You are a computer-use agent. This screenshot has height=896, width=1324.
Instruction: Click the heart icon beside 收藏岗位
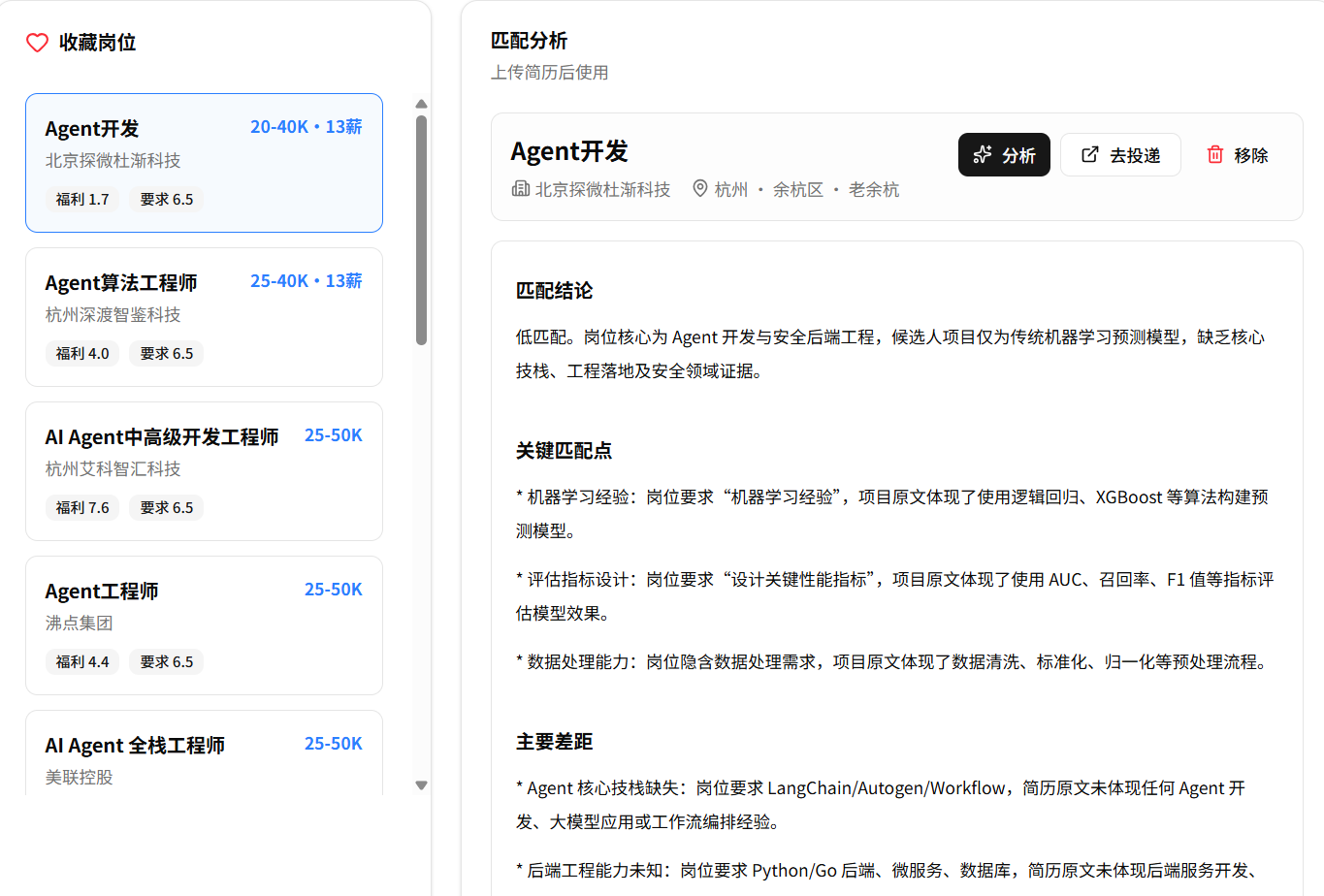pos(37,43)
